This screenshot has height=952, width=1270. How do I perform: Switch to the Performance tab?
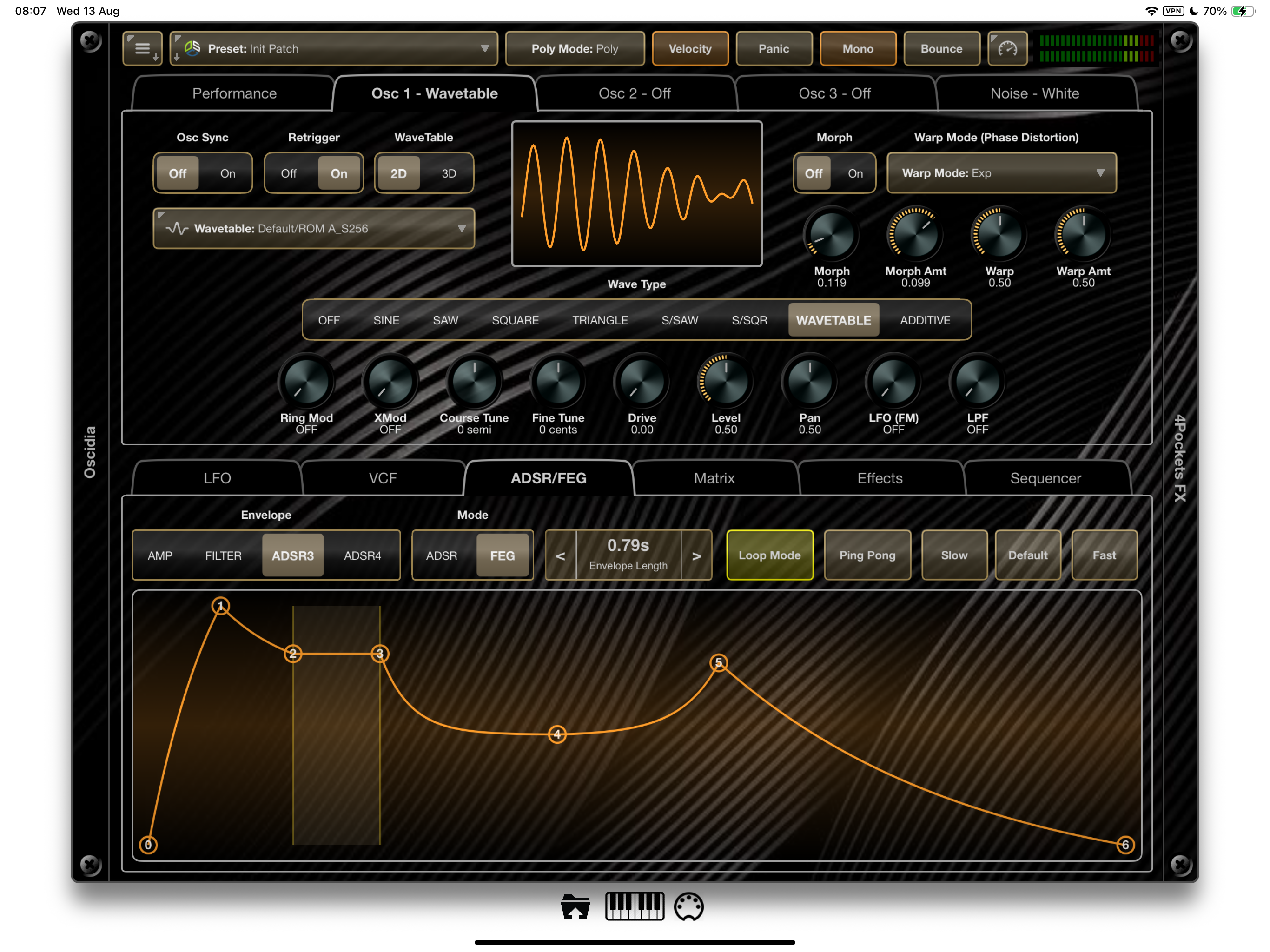234,93
